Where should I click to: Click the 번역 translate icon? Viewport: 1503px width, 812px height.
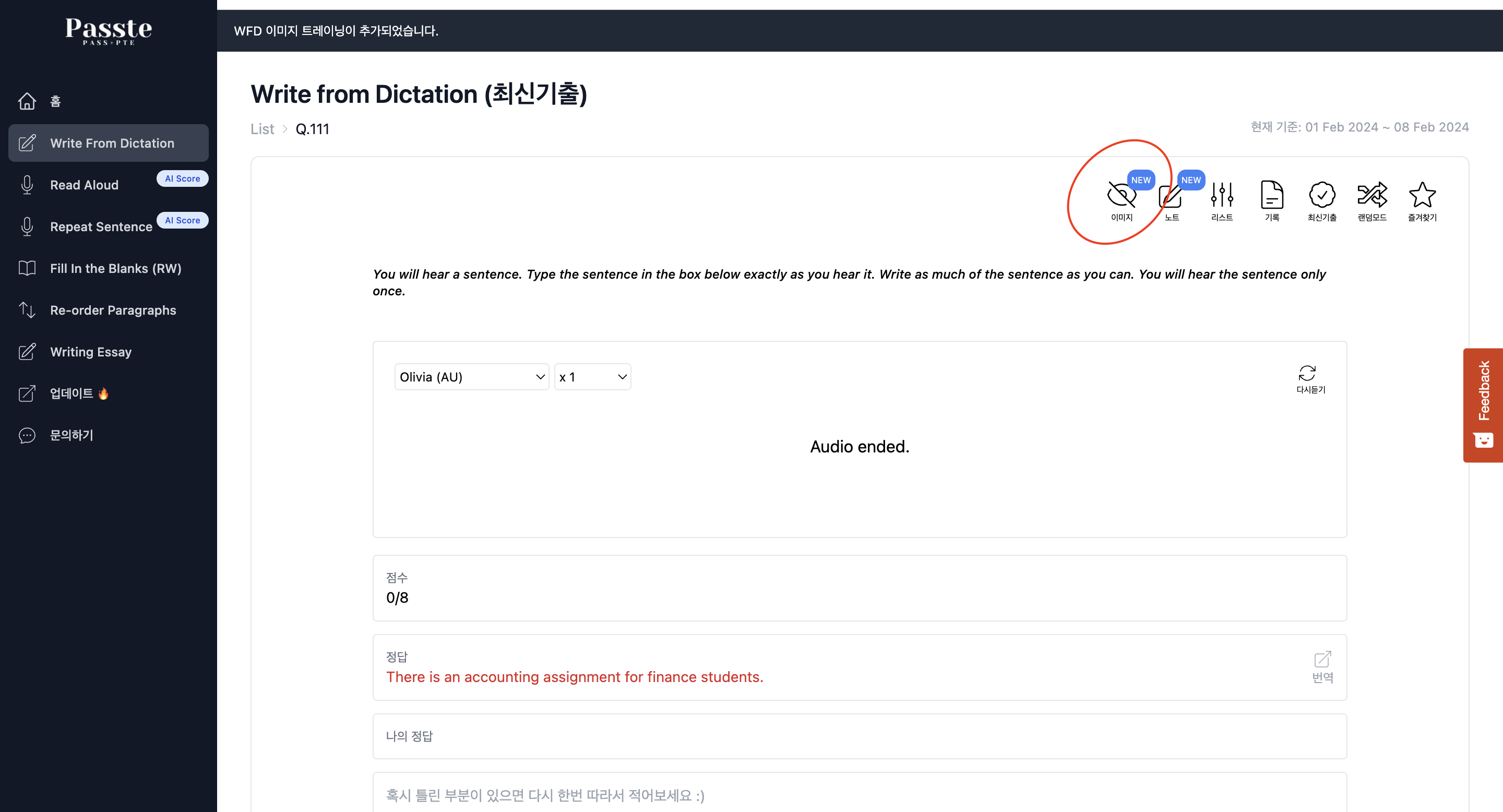click(x=1323, y=667)
